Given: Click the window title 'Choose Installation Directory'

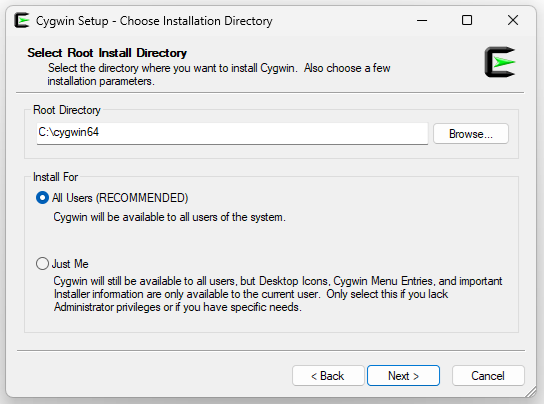Looking at the screenshot, I should [x=196, y=21].
